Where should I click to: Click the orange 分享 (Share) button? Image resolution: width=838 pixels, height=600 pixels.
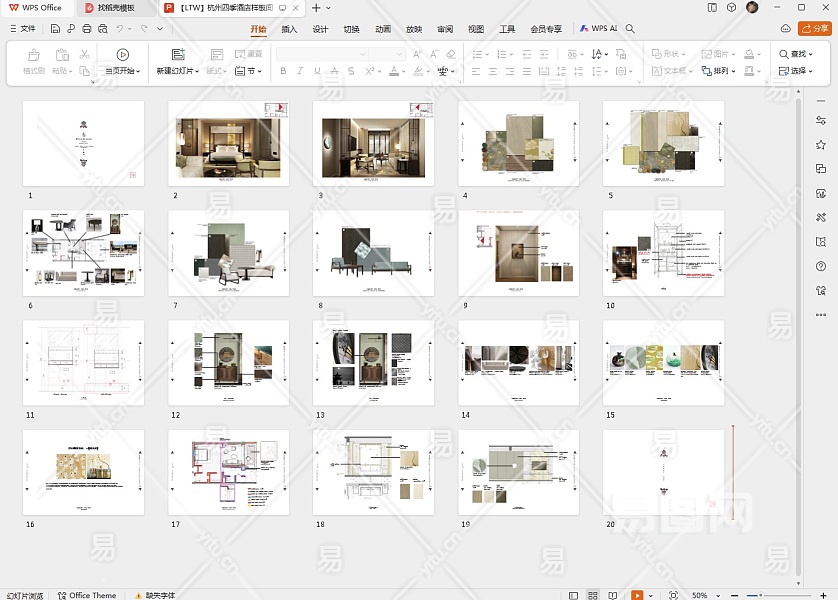point(814,29)
